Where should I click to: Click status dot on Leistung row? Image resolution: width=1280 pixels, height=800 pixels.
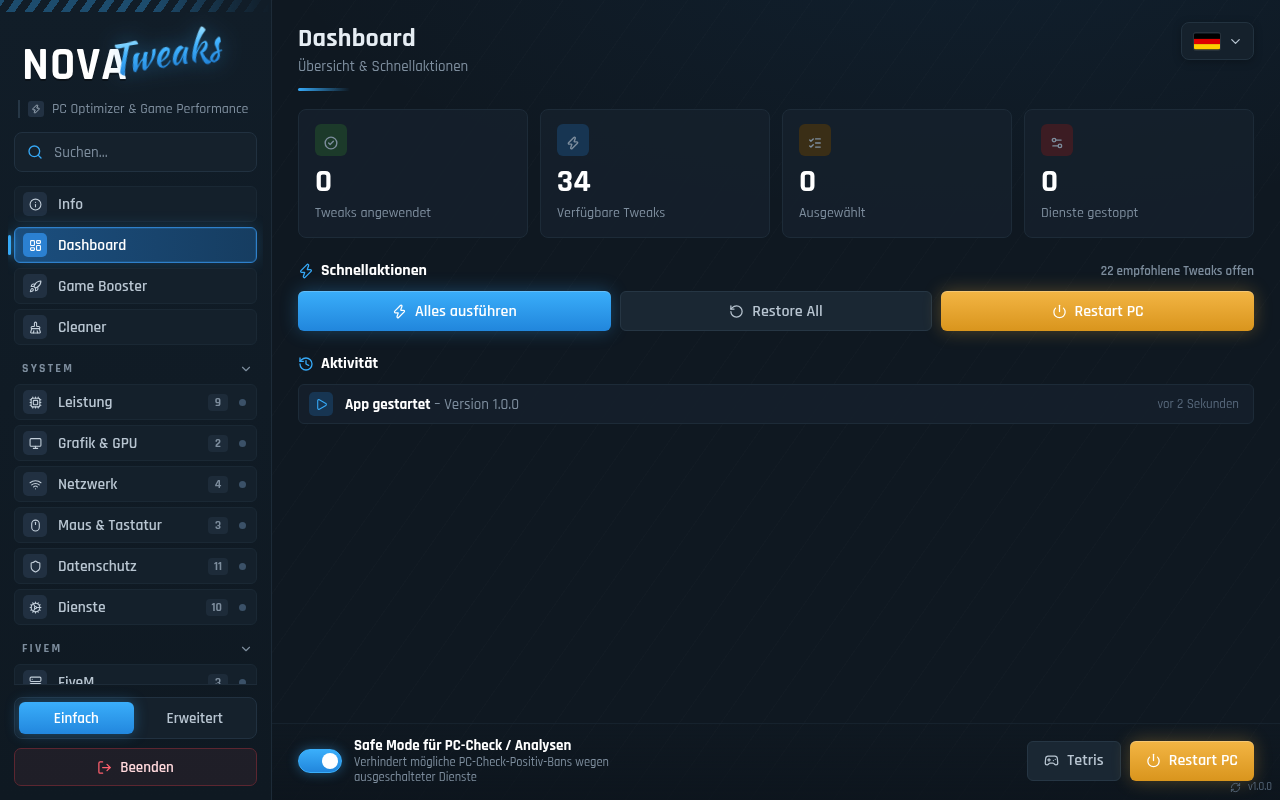(x=242, y=402)
